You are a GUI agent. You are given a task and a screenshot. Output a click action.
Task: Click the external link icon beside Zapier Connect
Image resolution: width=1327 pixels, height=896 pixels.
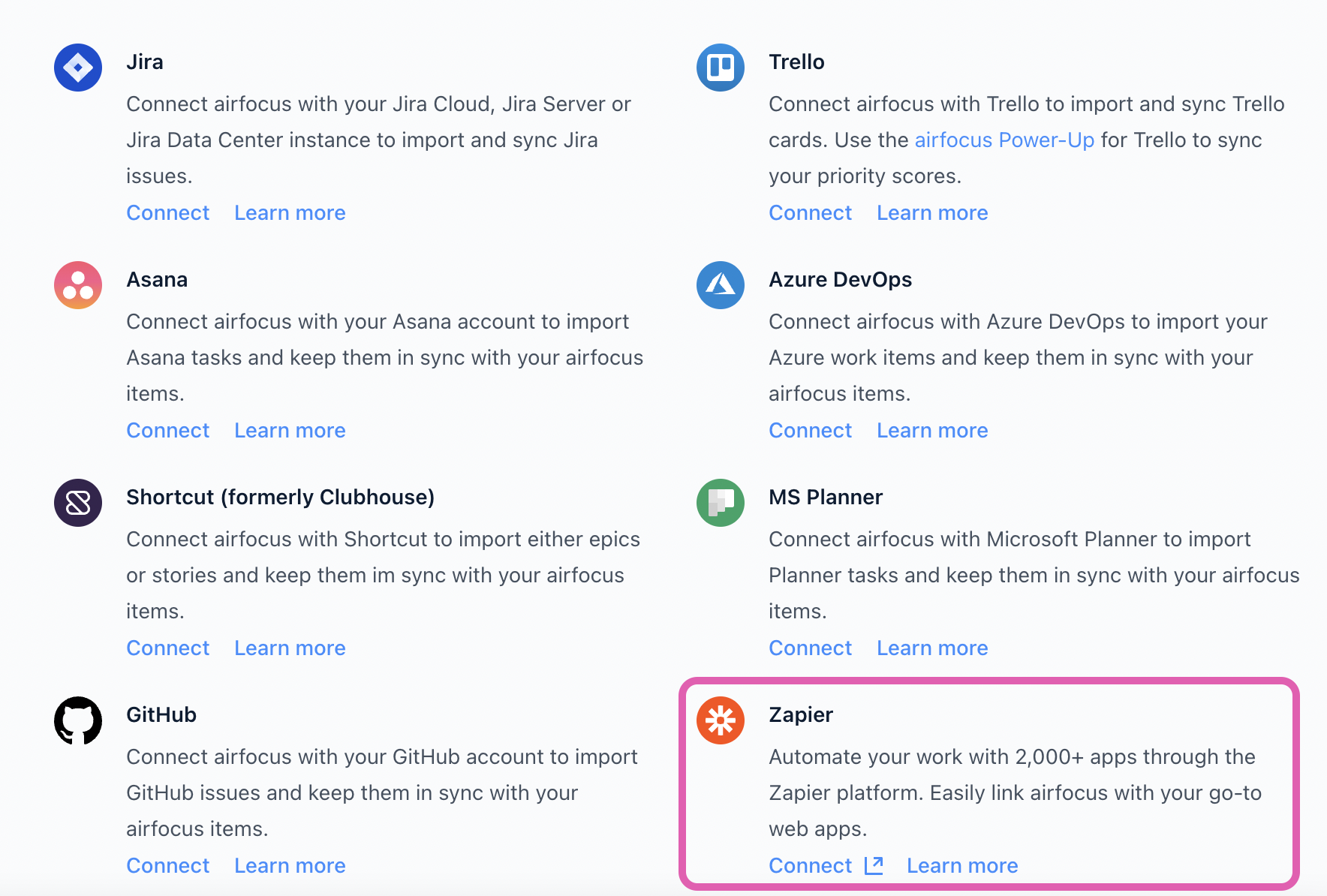pyautogui.click(x=874, y=865)
